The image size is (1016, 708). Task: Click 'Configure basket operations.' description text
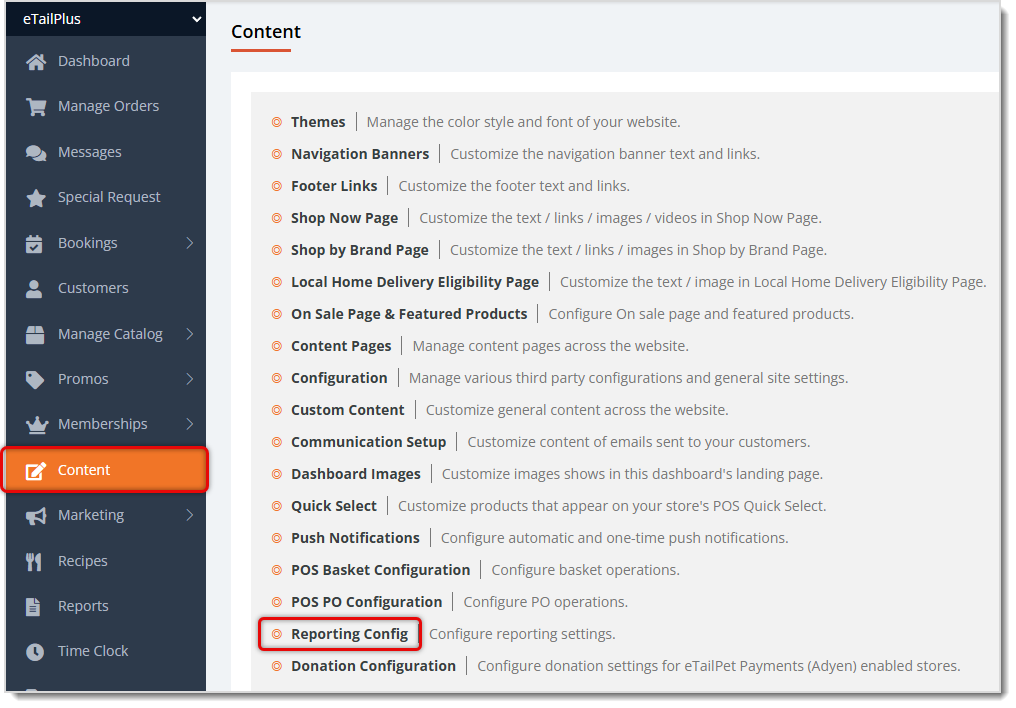(585, 570)
